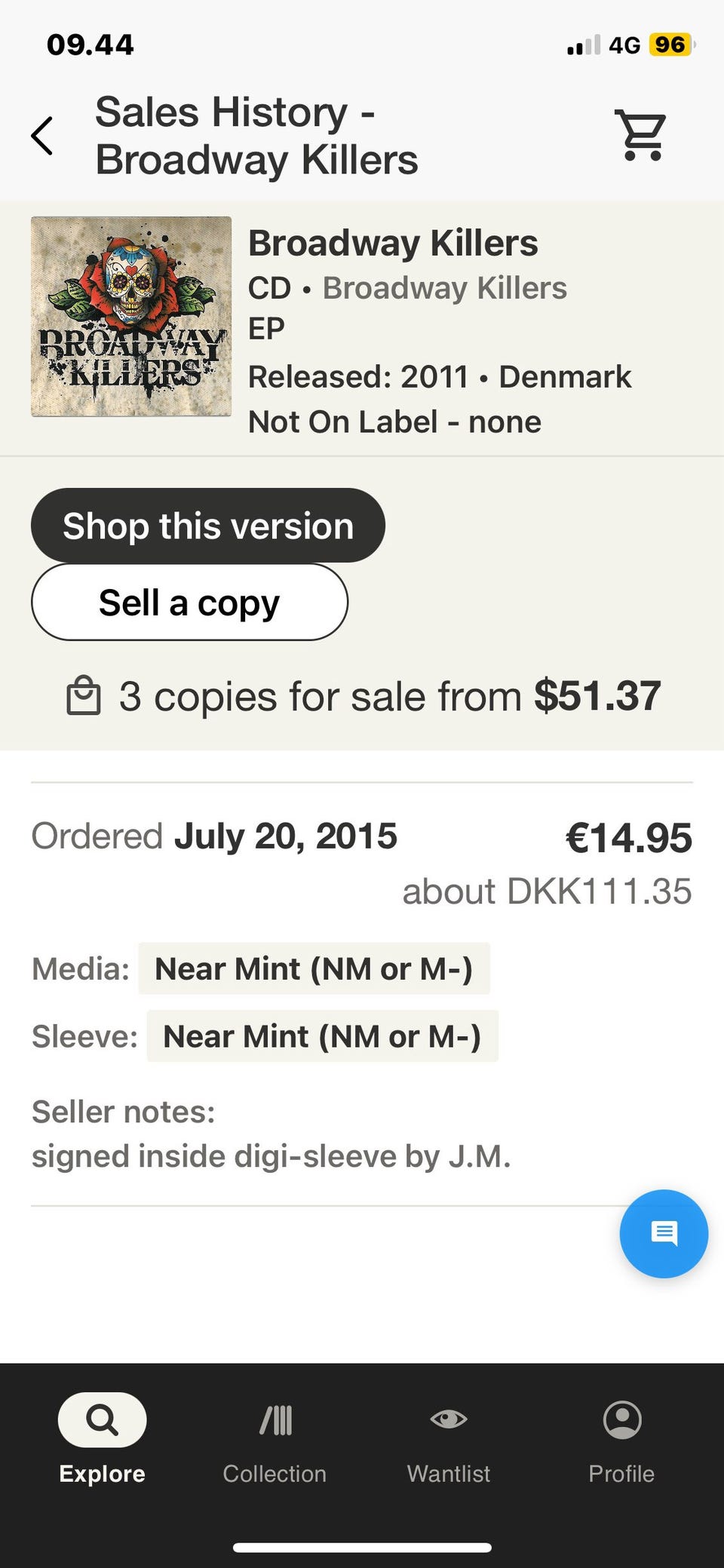
Task: Open 3 copies for sale listing
Action: click(389, 695)
